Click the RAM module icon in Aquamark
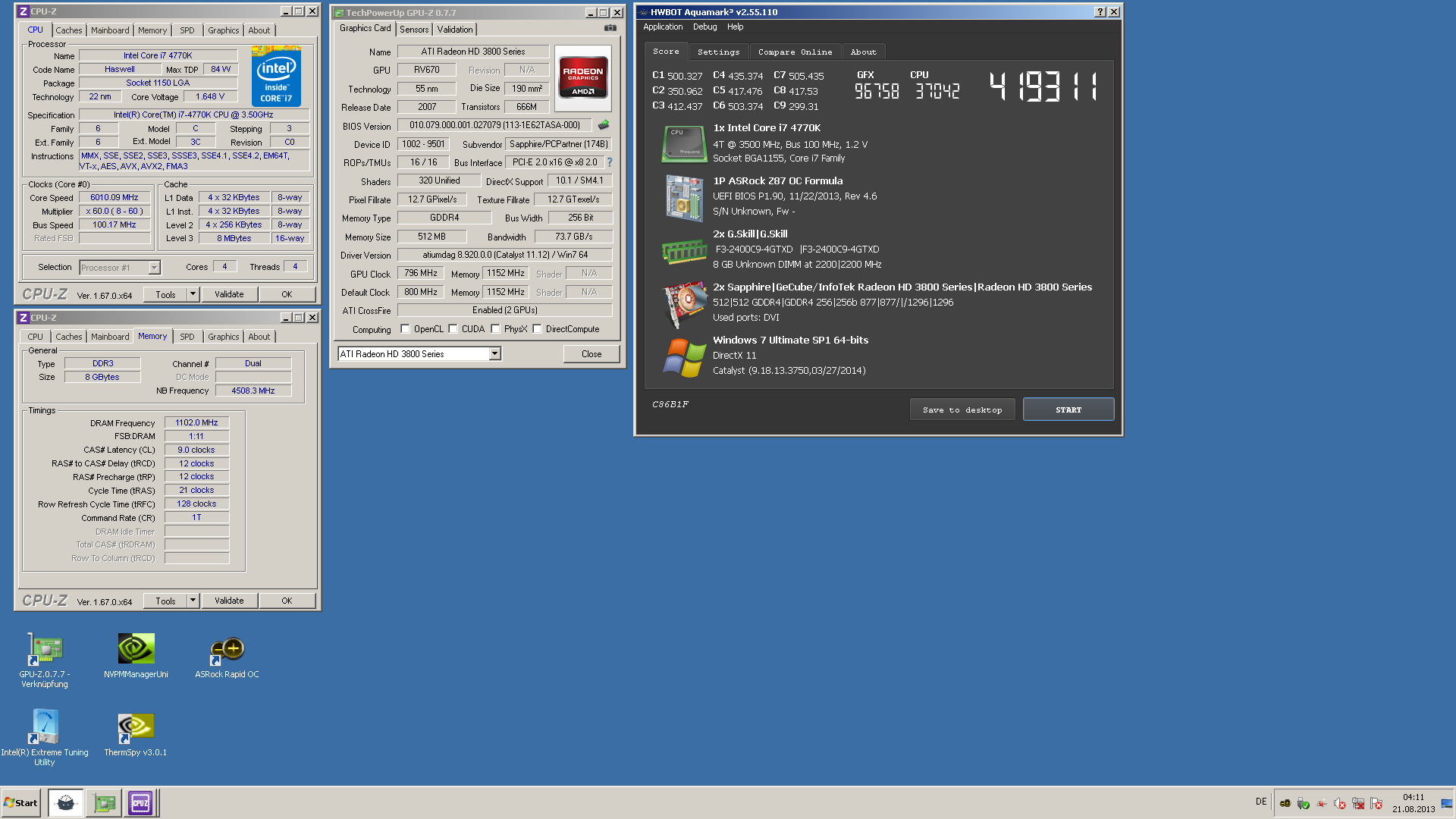 pyautogui.click(x=684, y=250)
